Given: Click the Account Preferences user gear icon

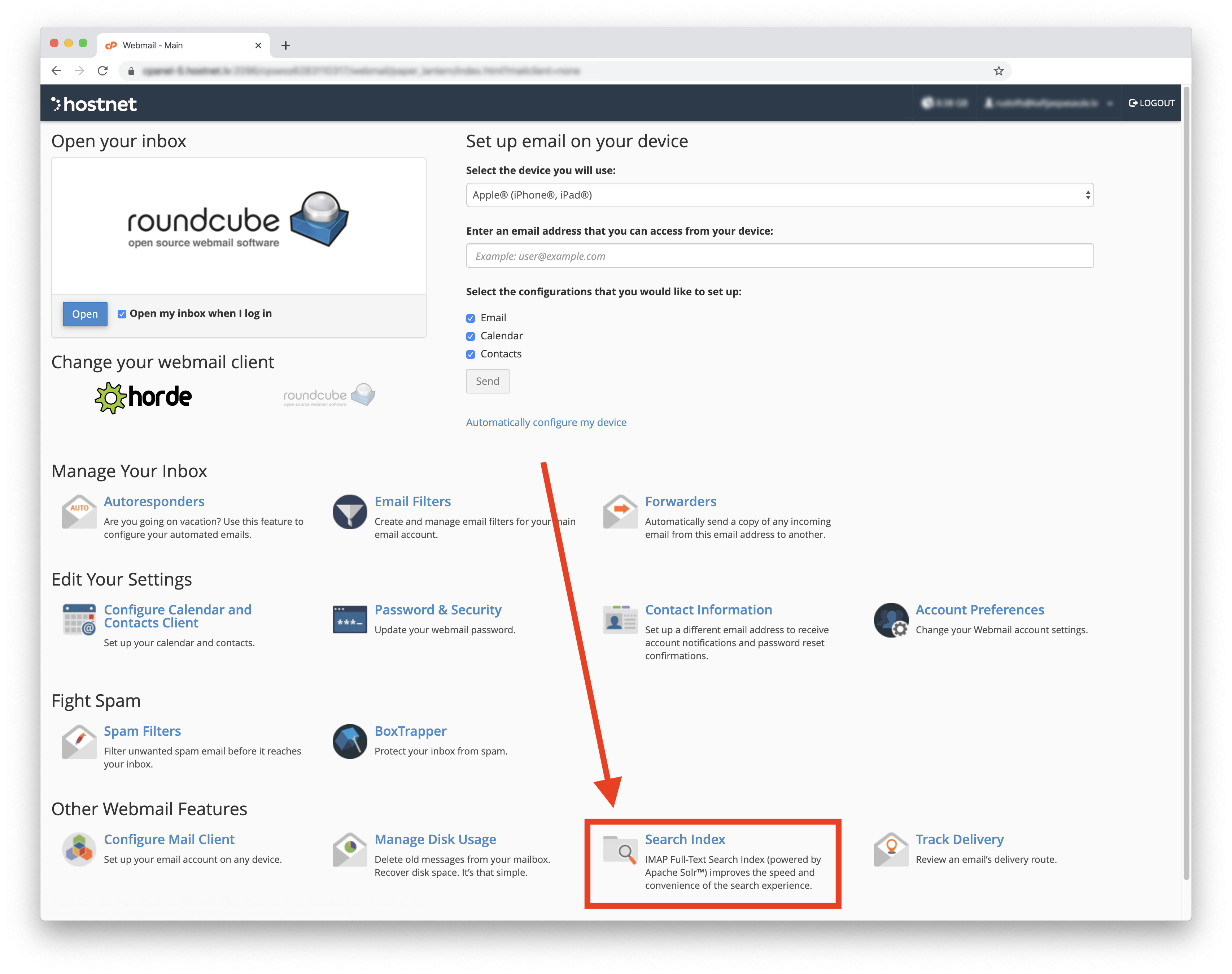Looking at the screenshot, I should click(x=891, y=620).
